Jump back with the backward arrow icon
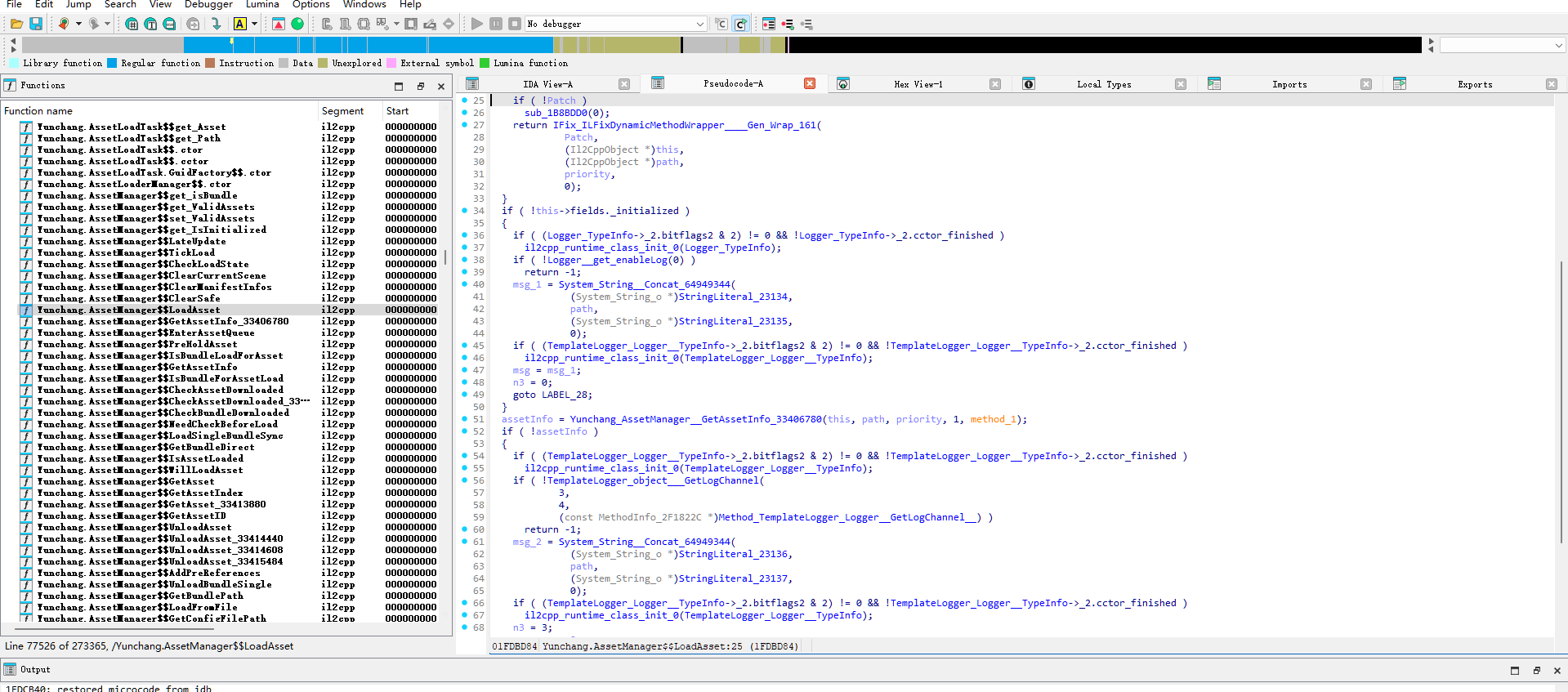Screen dimensions: 1568x692 (x=63, y=24)
